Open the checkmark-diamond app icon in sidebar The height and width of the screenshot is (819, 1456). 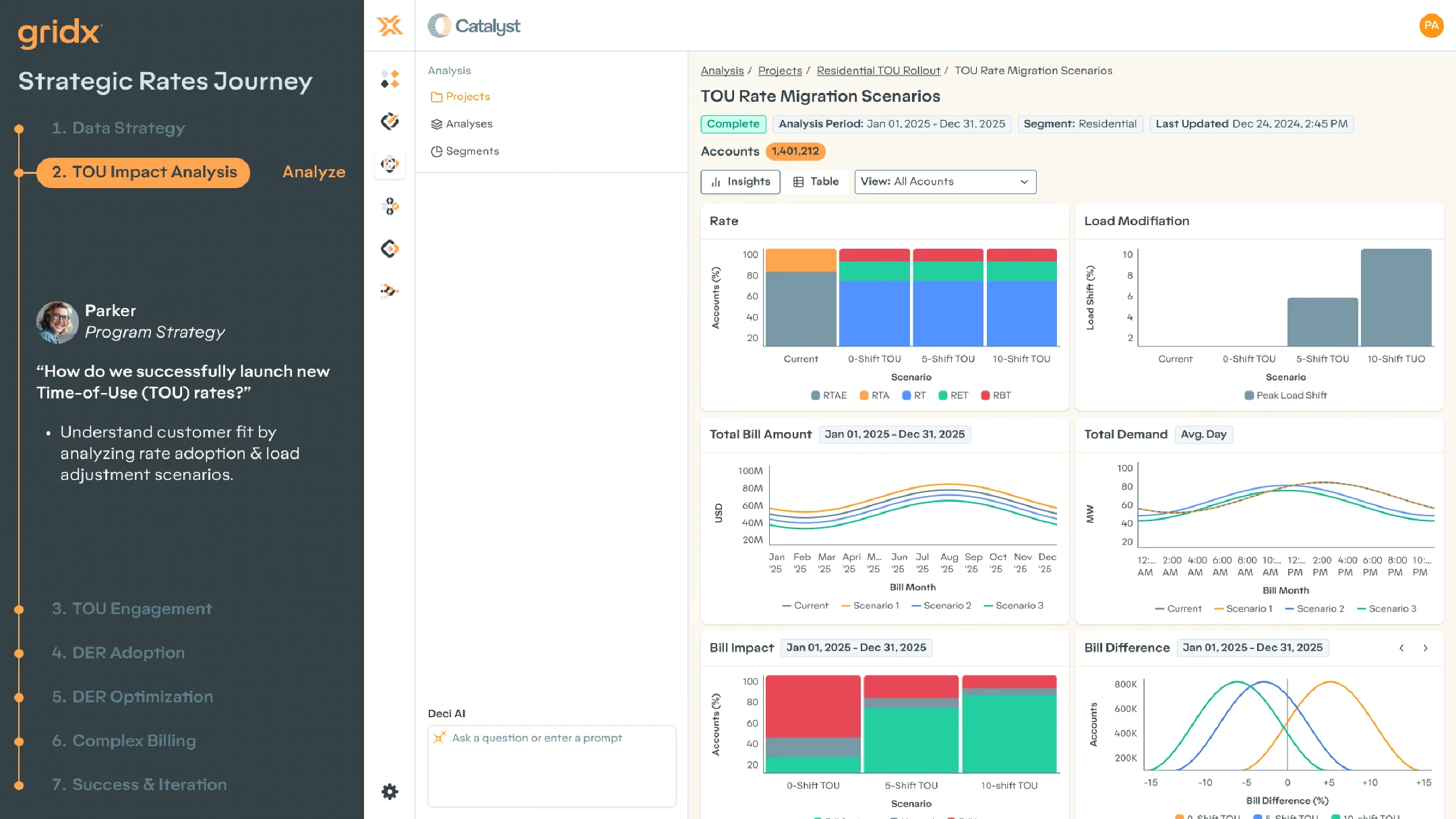[390, 121]
